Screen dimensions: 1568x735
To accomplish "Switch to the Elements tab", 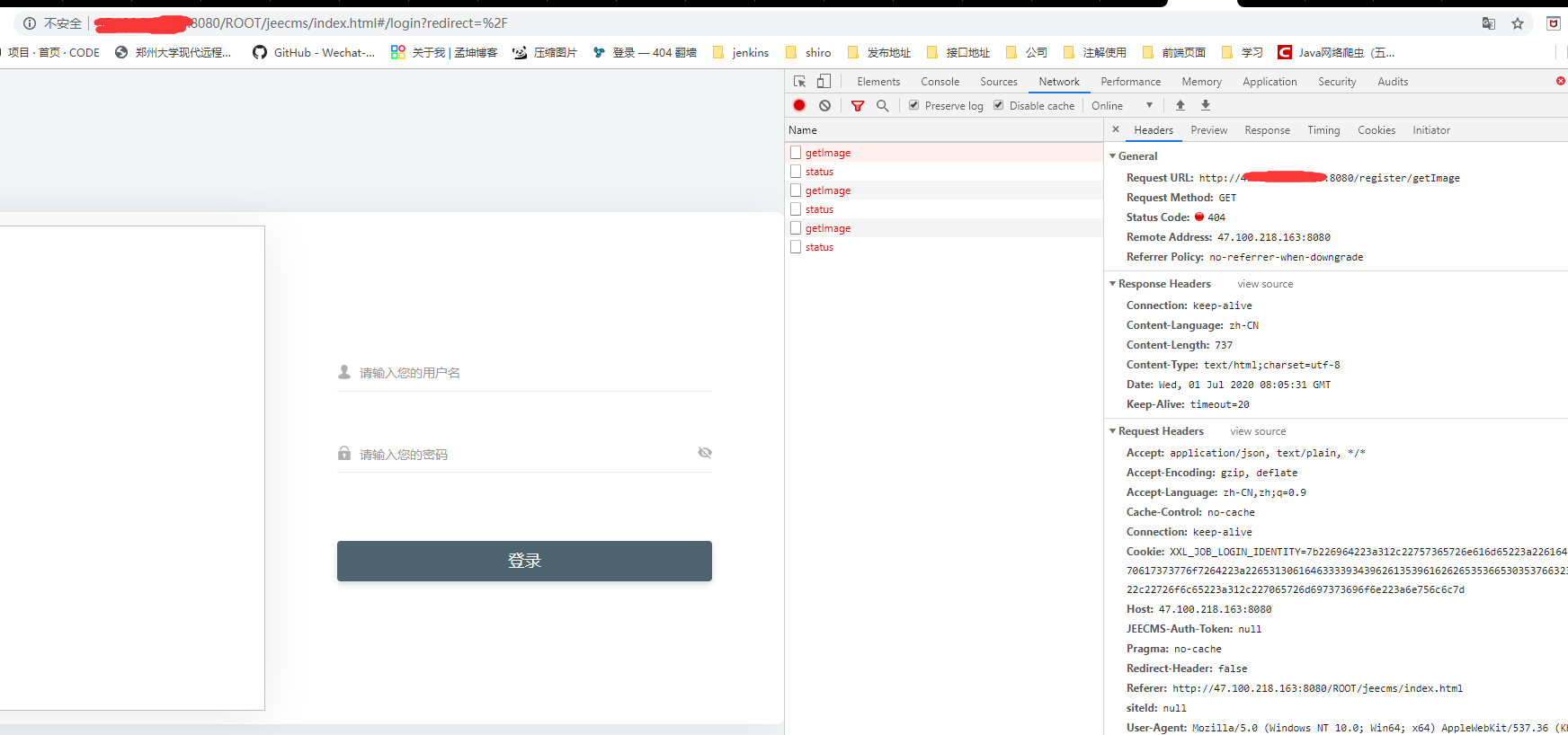I will 878,82.
